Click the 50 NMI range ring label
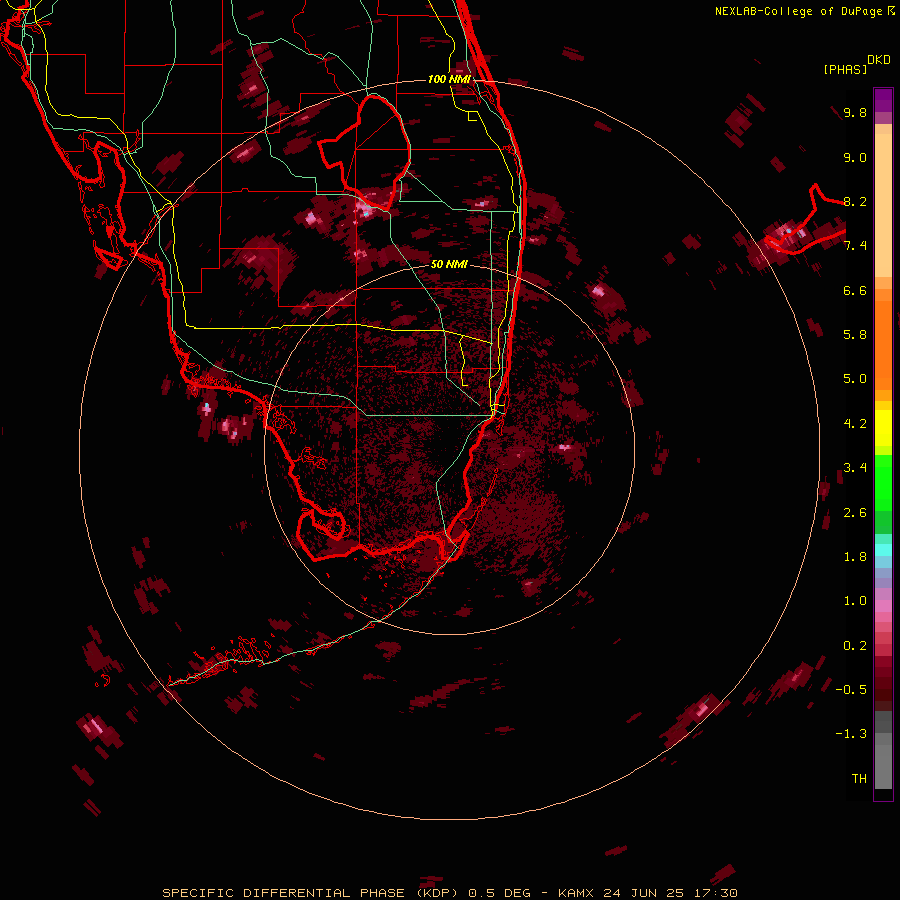The image size is (900, 900). (449, 264)
